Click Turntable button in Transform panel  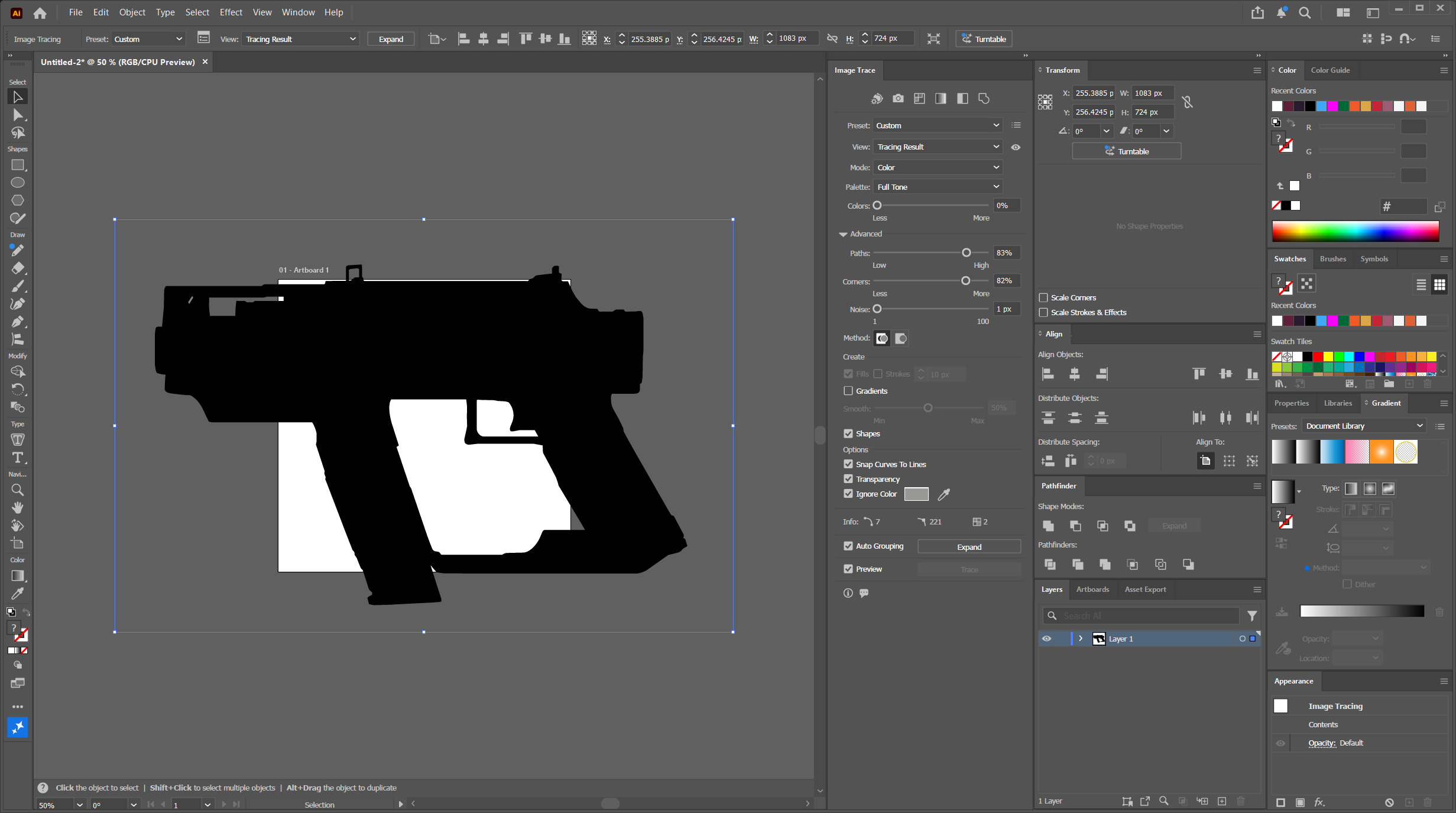[1126, 151]
